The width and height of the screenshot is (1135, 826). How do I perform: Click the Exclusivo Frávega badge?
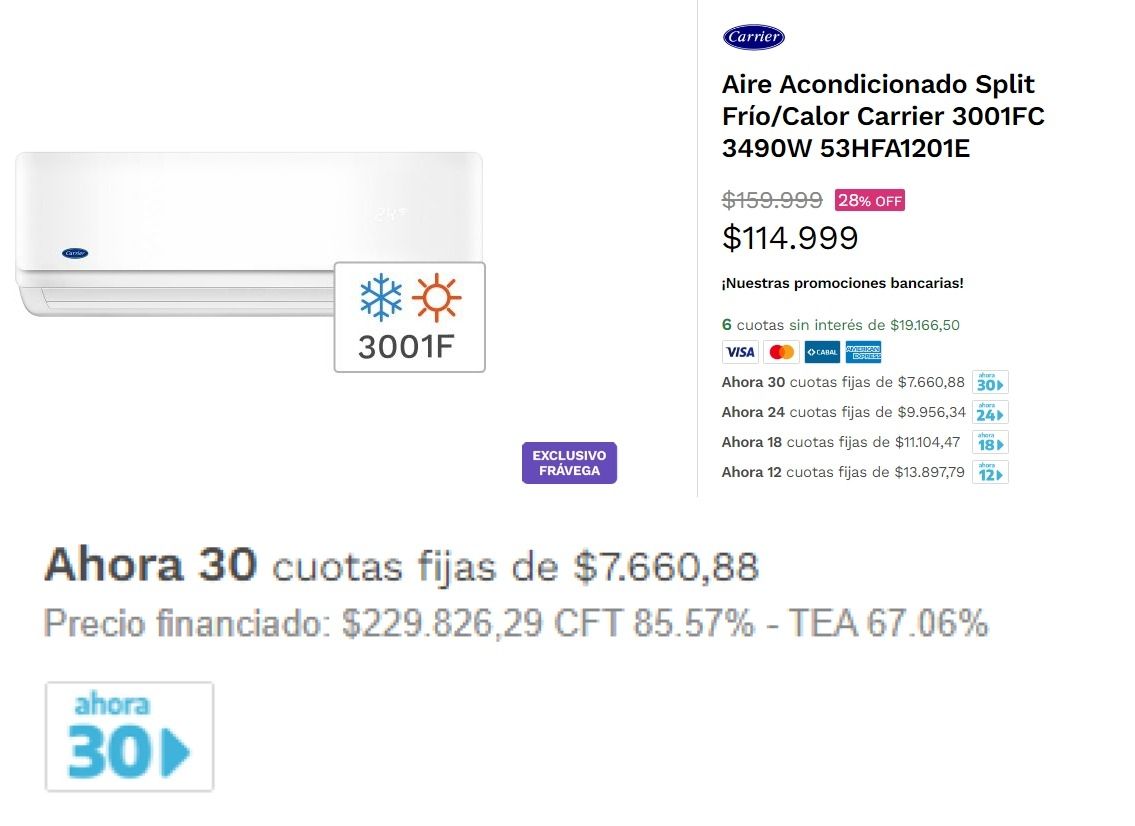pos(570,463)
